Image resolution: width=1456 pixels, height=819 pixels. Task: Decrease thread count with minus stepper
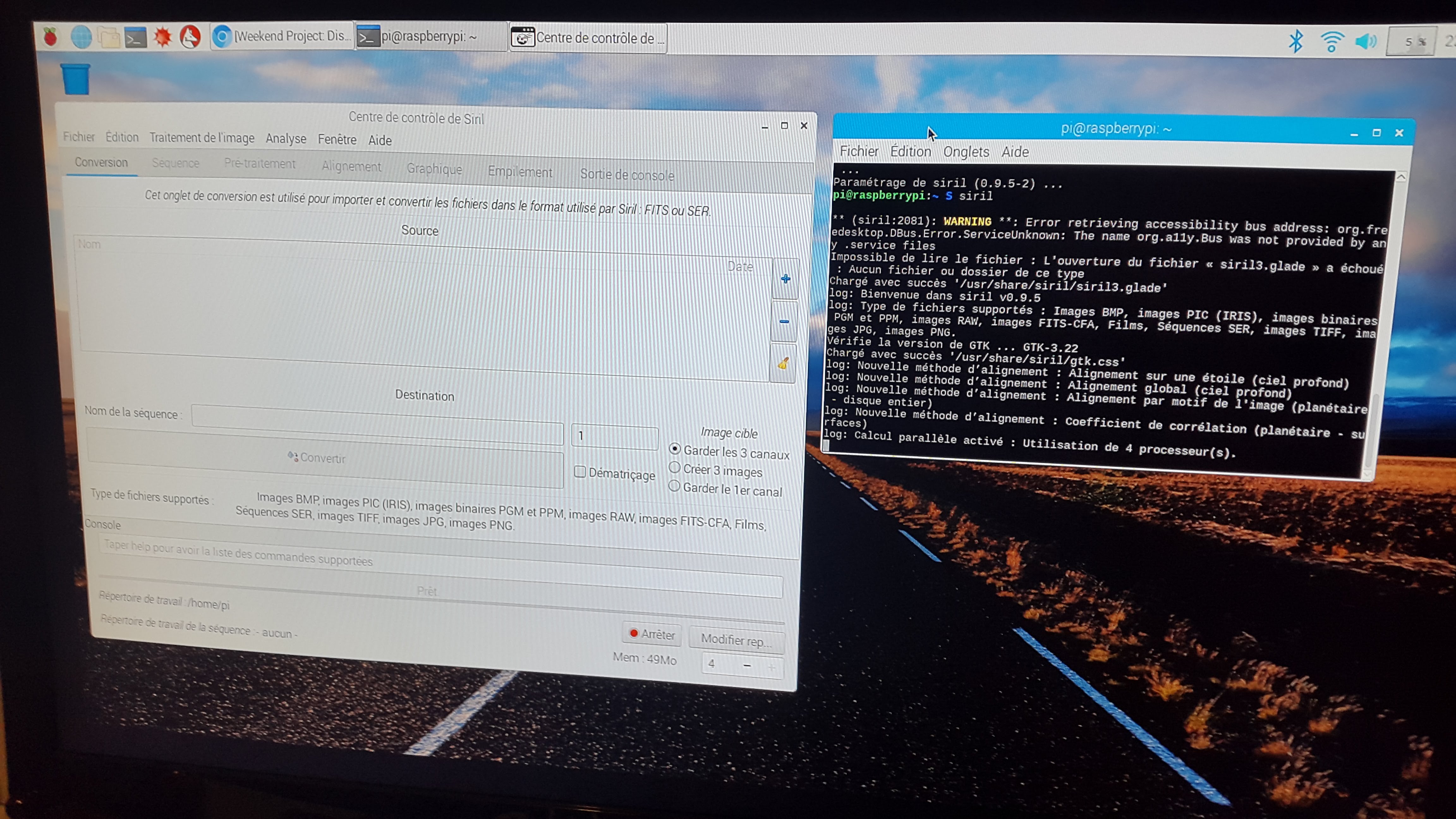(x=747, y=665)
